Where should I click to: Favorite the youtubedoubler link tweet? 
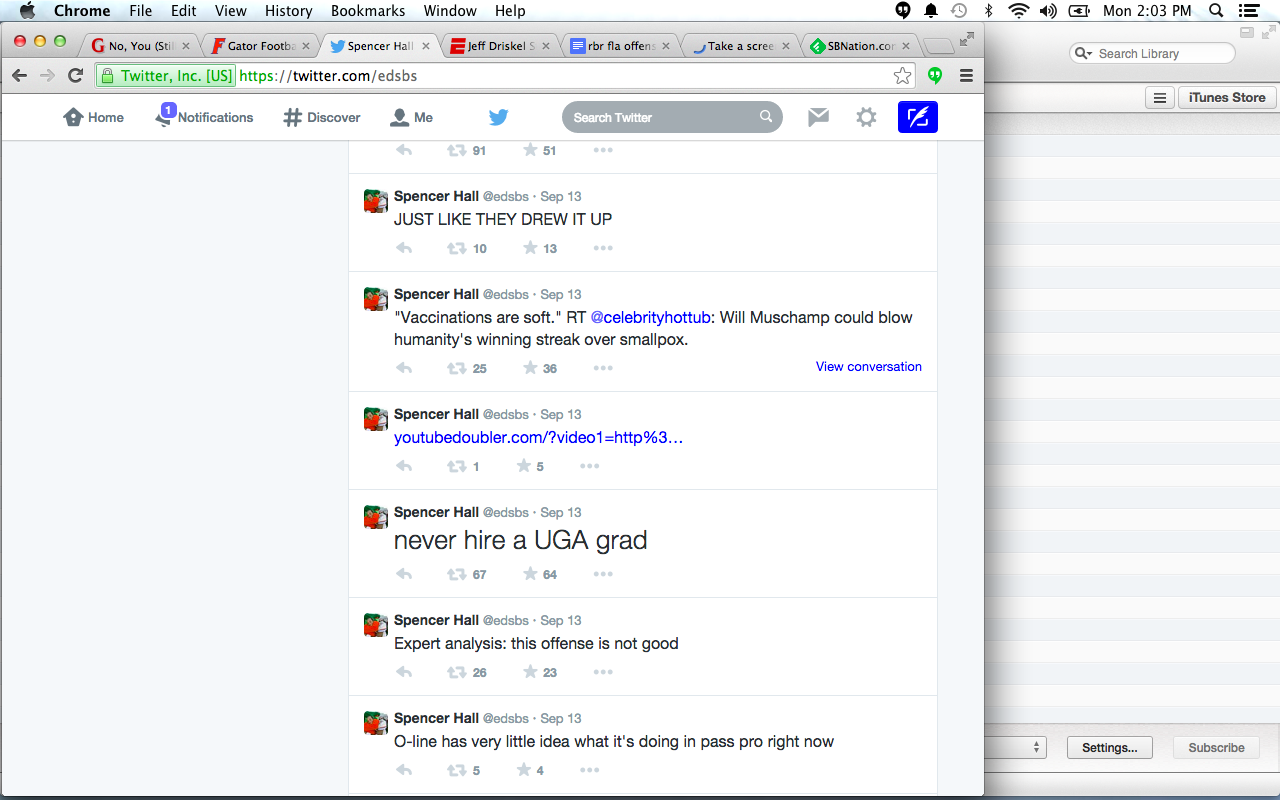(524, 466)
